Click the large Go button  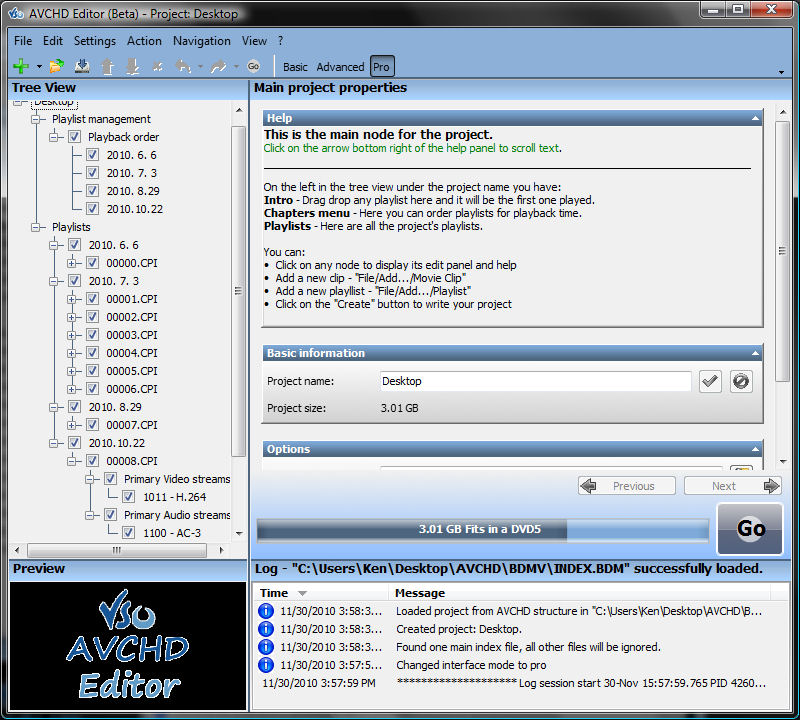750,529
